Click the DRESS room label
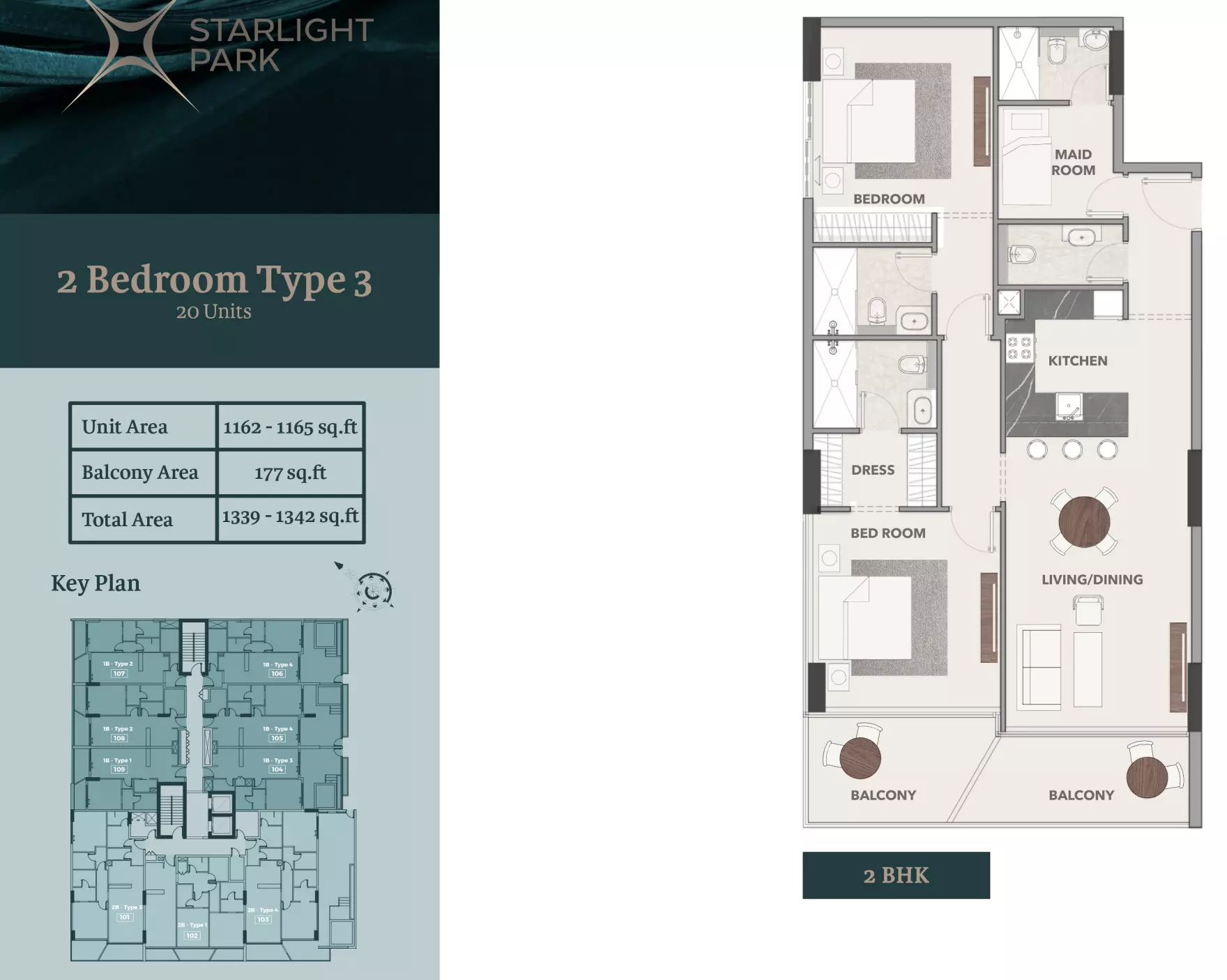The image size is (1227, 980). [x=872, y=470]
